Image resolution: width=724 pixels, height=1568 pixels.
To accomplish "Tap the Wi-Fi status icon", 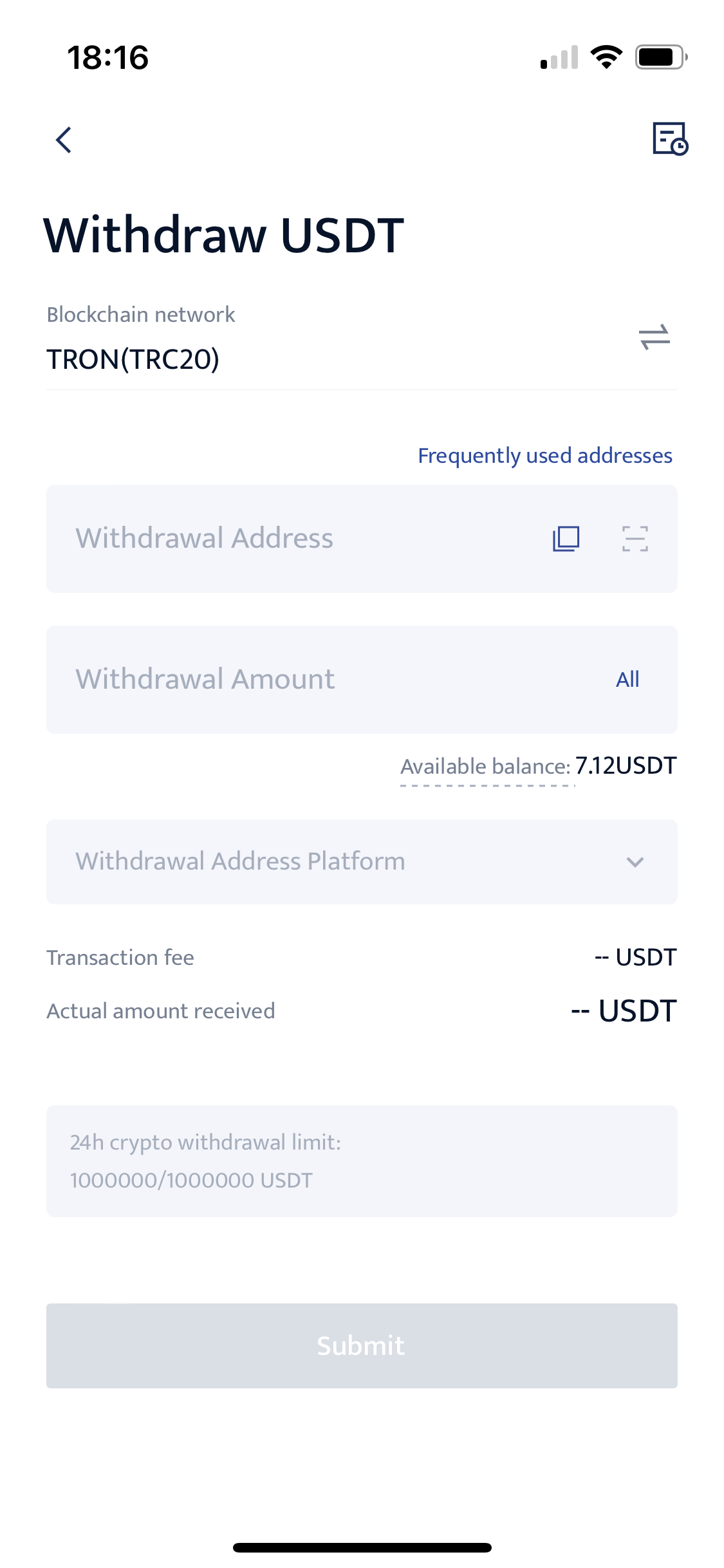I will (606, 57).
